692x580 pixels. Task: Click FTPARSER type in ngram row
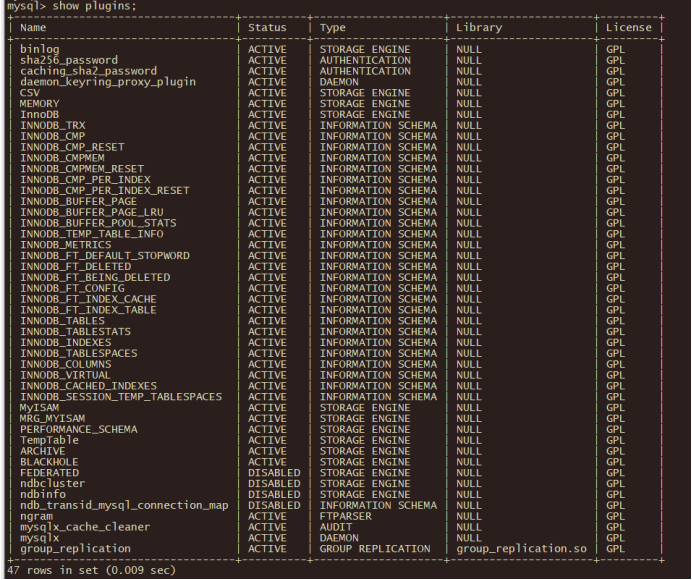coord(346,516)
